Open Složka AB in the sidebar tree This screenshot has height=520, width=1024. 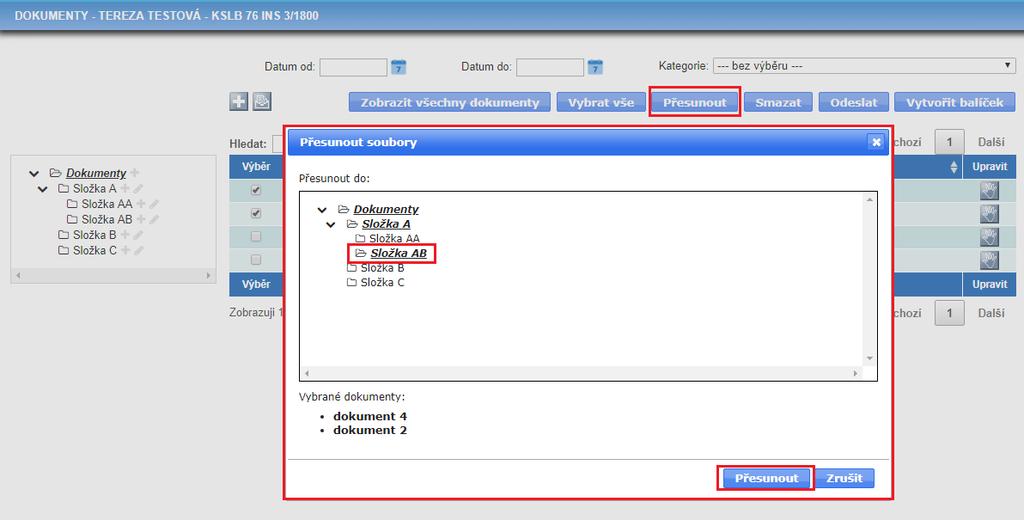pos(106,219)
